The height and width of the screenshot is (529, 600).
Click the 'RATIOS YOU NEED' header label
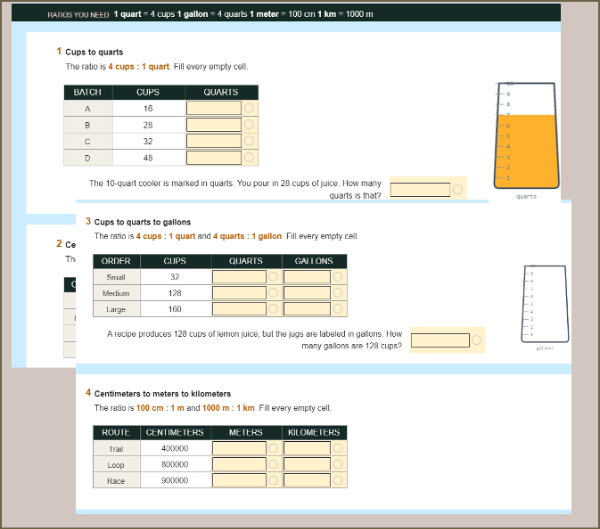[78, 15]
